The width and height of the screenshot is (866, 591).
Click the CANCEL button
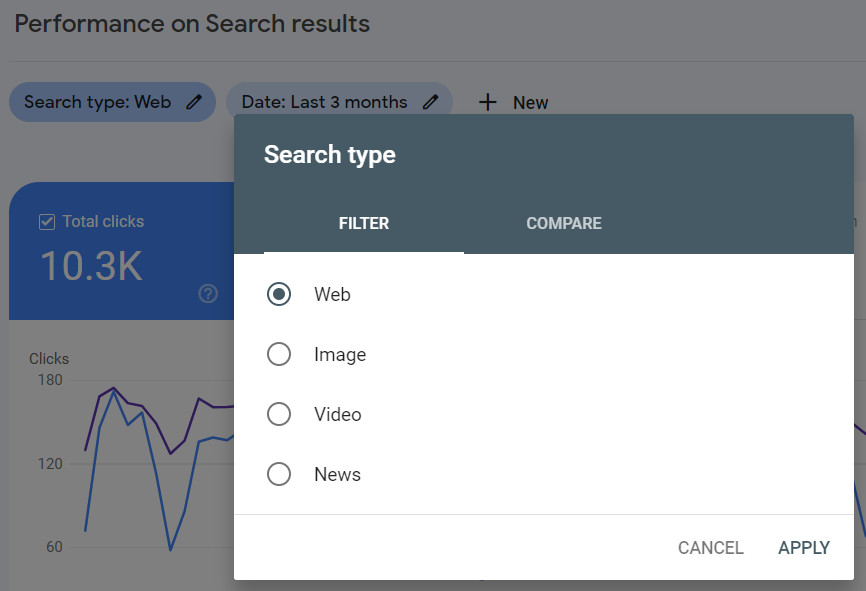pyautogui.click(x=710, y=547)
